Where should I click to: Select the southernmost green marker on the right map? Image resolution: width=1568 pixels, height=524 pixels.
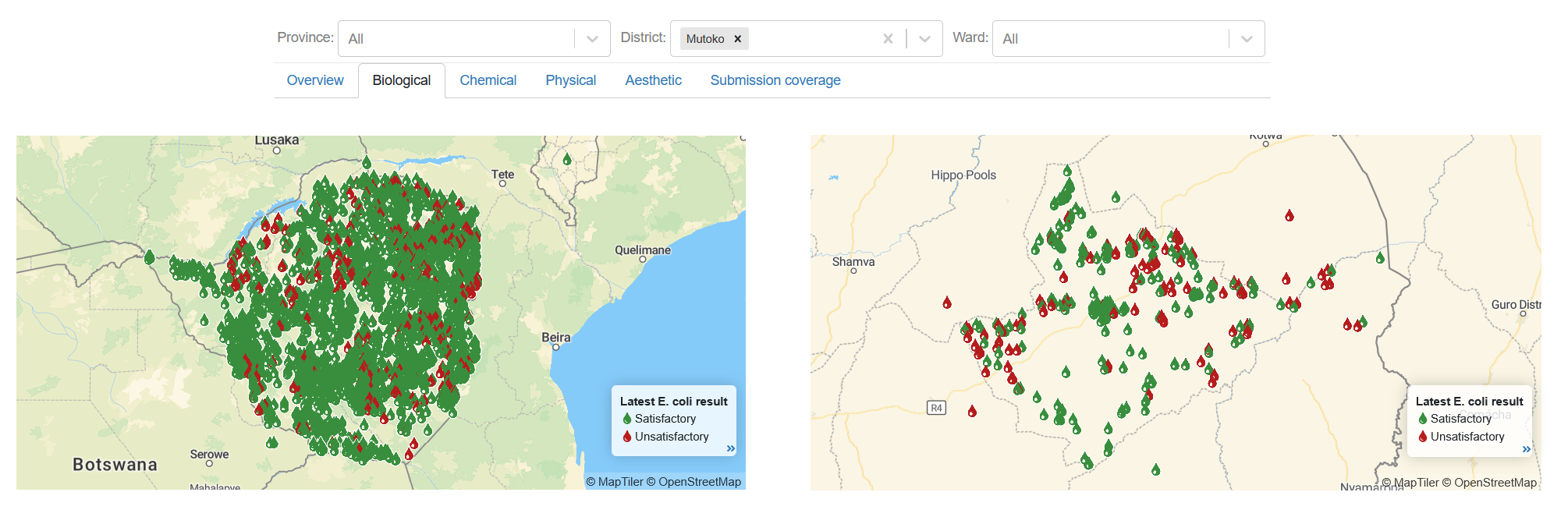[x=1156, y=469]
